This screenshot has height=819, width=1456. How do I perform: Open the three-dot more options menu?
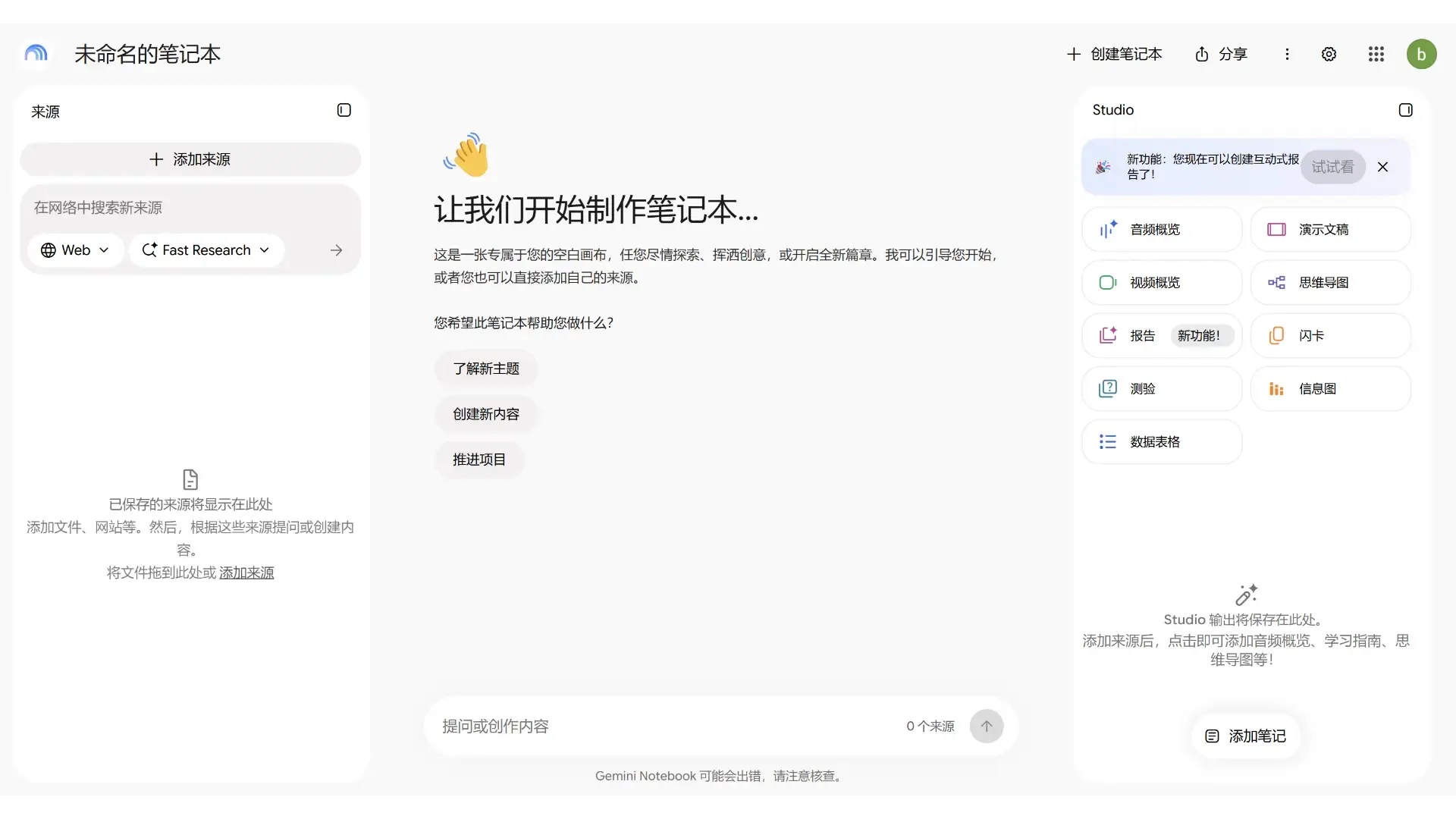(1287, 54)
